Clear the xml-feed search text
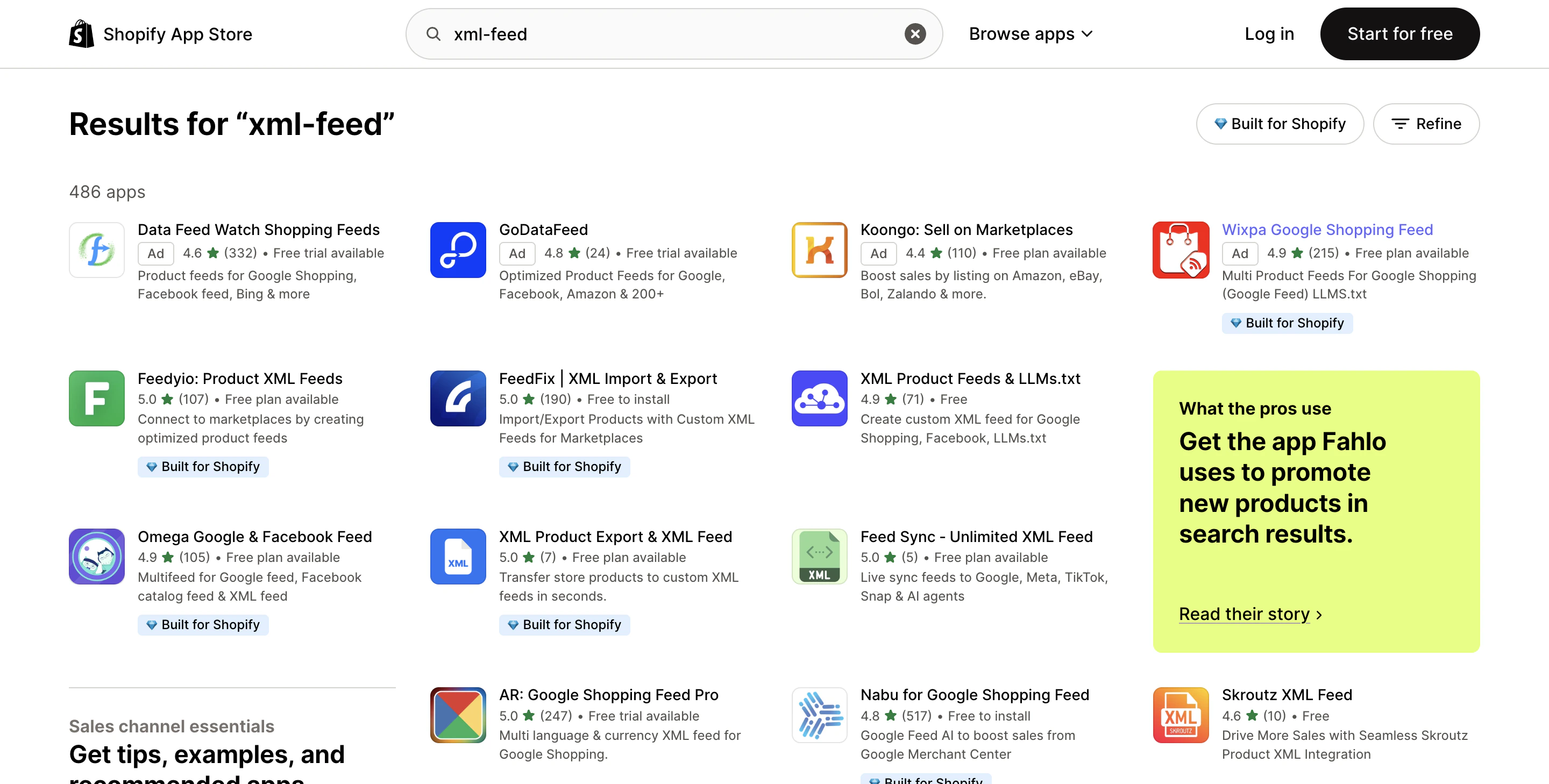The width and height of the screenshot is (1549, 784). pyautogui.click(x=914, y=34)
